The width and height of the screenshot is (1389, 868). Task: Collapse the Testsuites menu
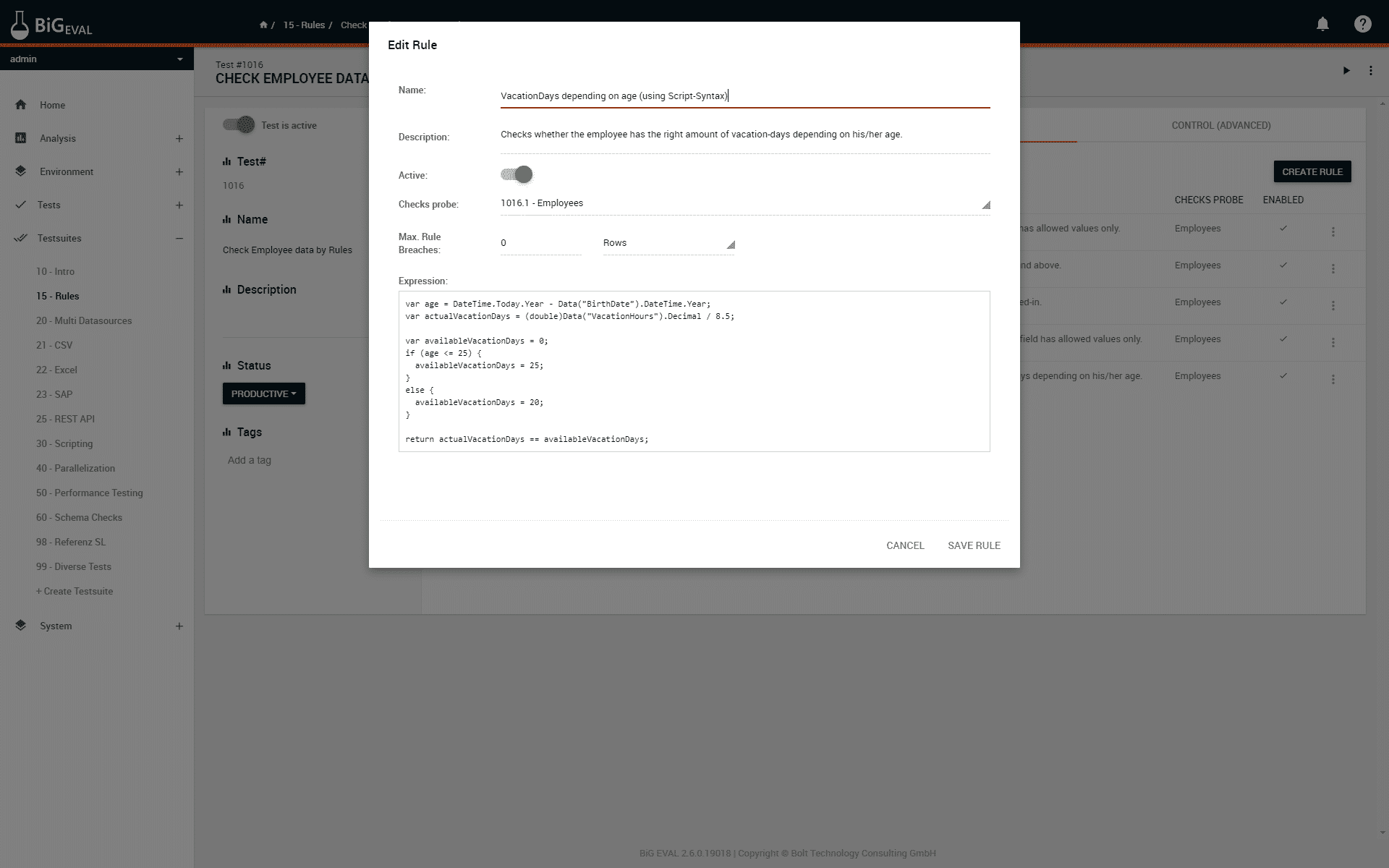point(179,238)
